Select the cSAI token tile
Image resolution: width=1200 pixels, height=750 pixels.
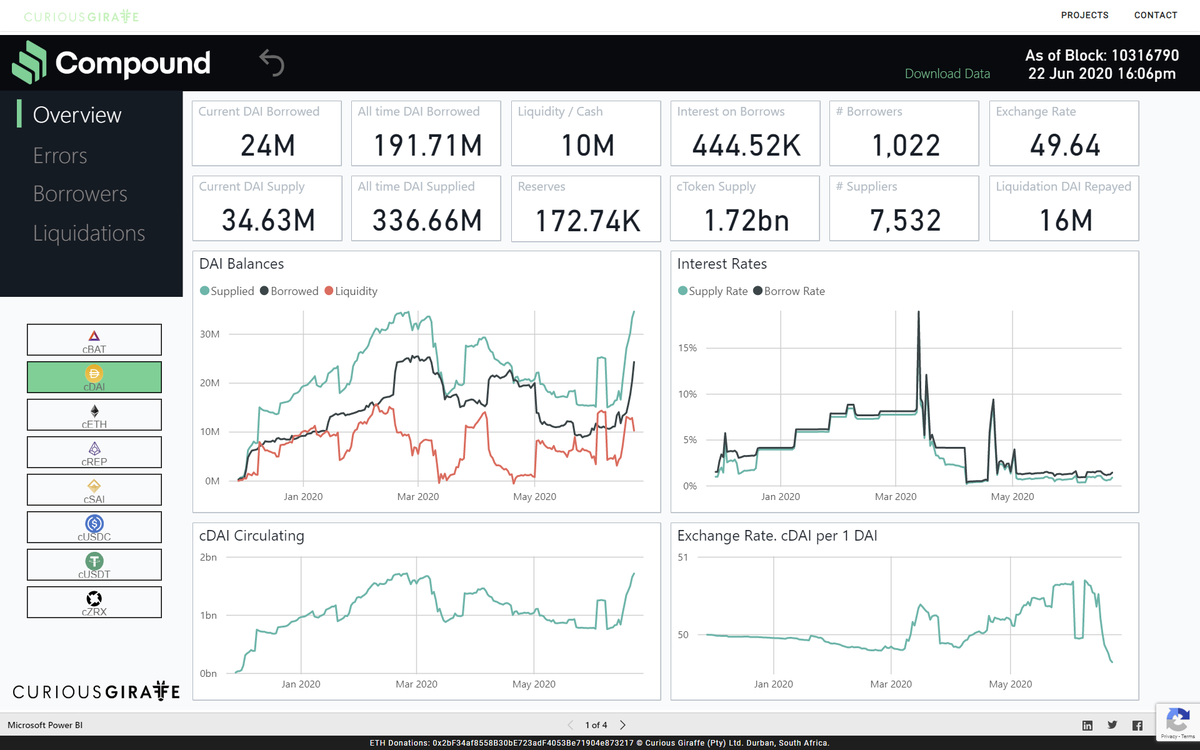[94, 490]
